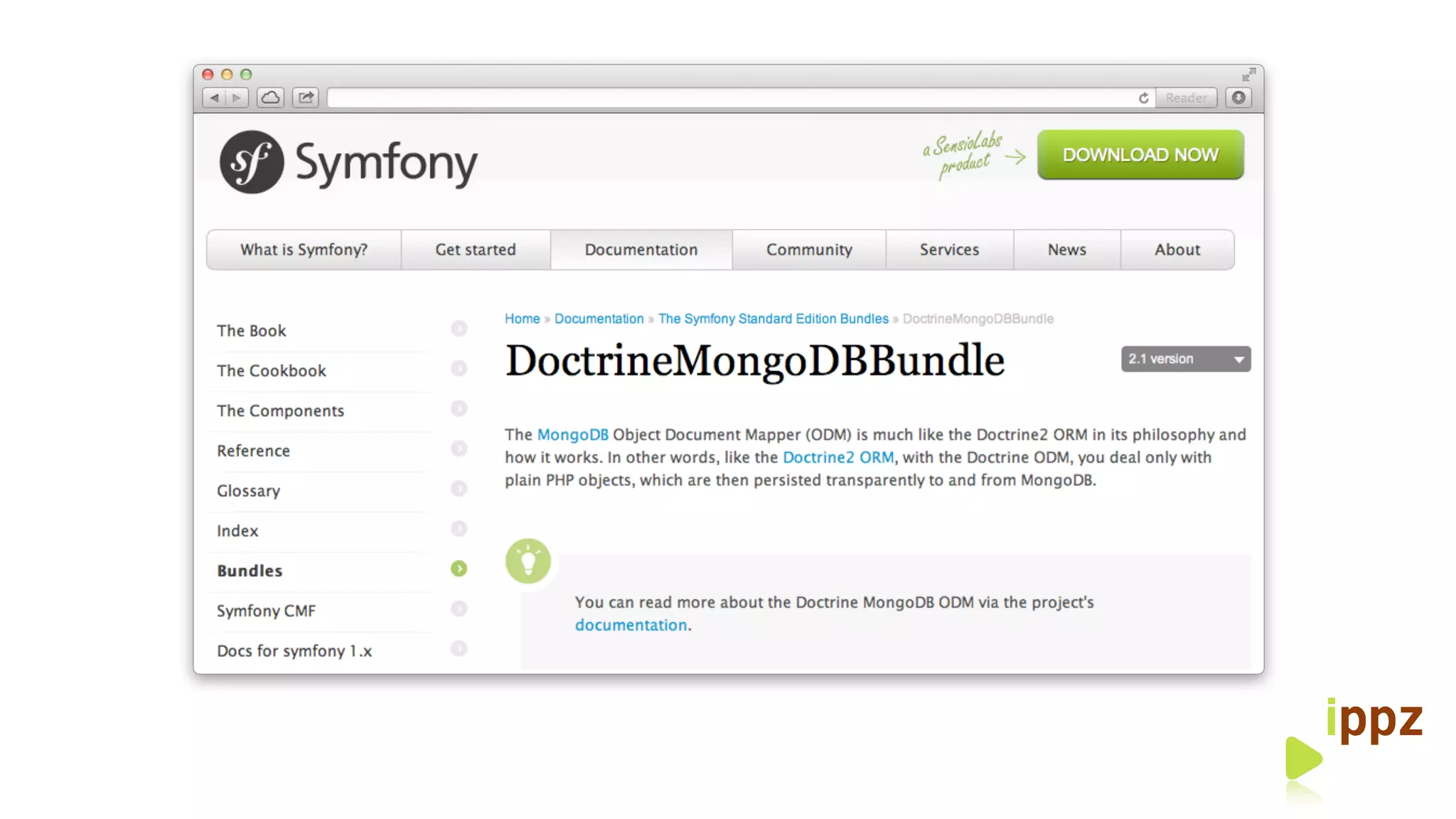Click the browser back arrow button
The width and height of the screenshot is (1456, 819).
click(x=214, y=97)
